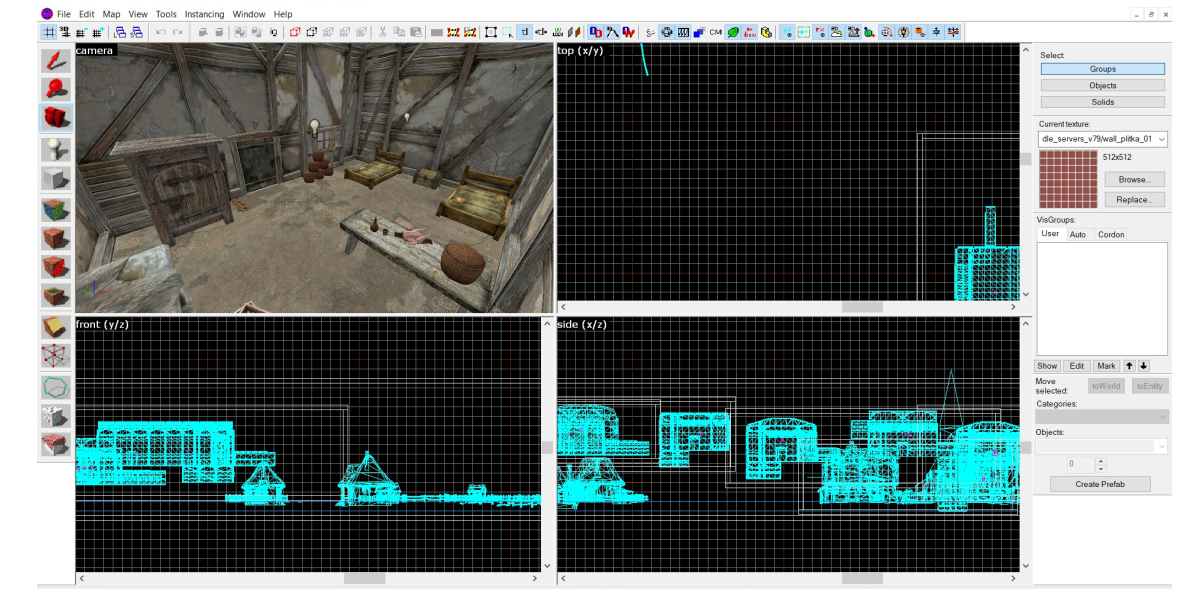Open the Map menu

point(111,14)
